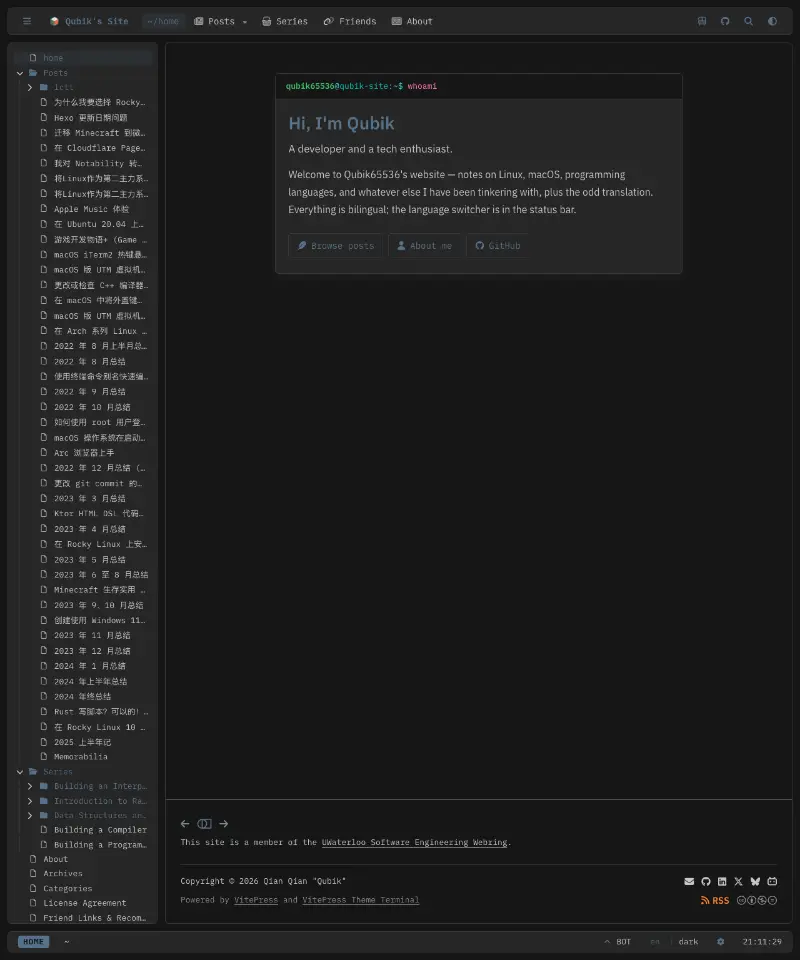Go to the next webring site arrow
Image resolution: width=800 pixels, height=960 pixels.
[x=224, y=824]
